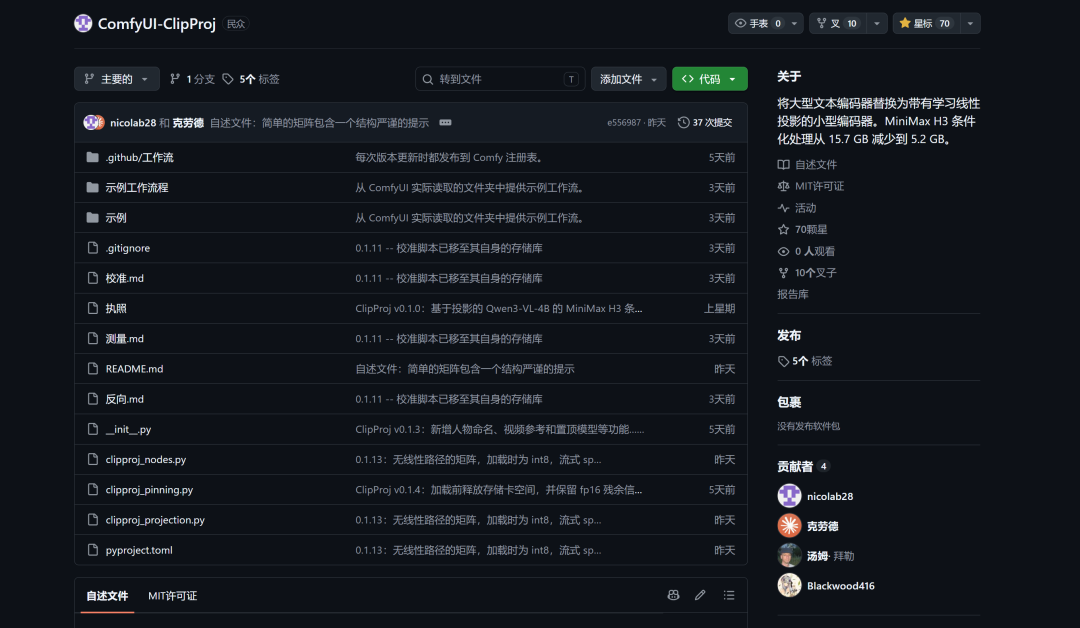Image resolution: width=1080 pixels, height=628 pixels.
Task: Open the 主要的 branch dropdown
Action: point(116,79)
